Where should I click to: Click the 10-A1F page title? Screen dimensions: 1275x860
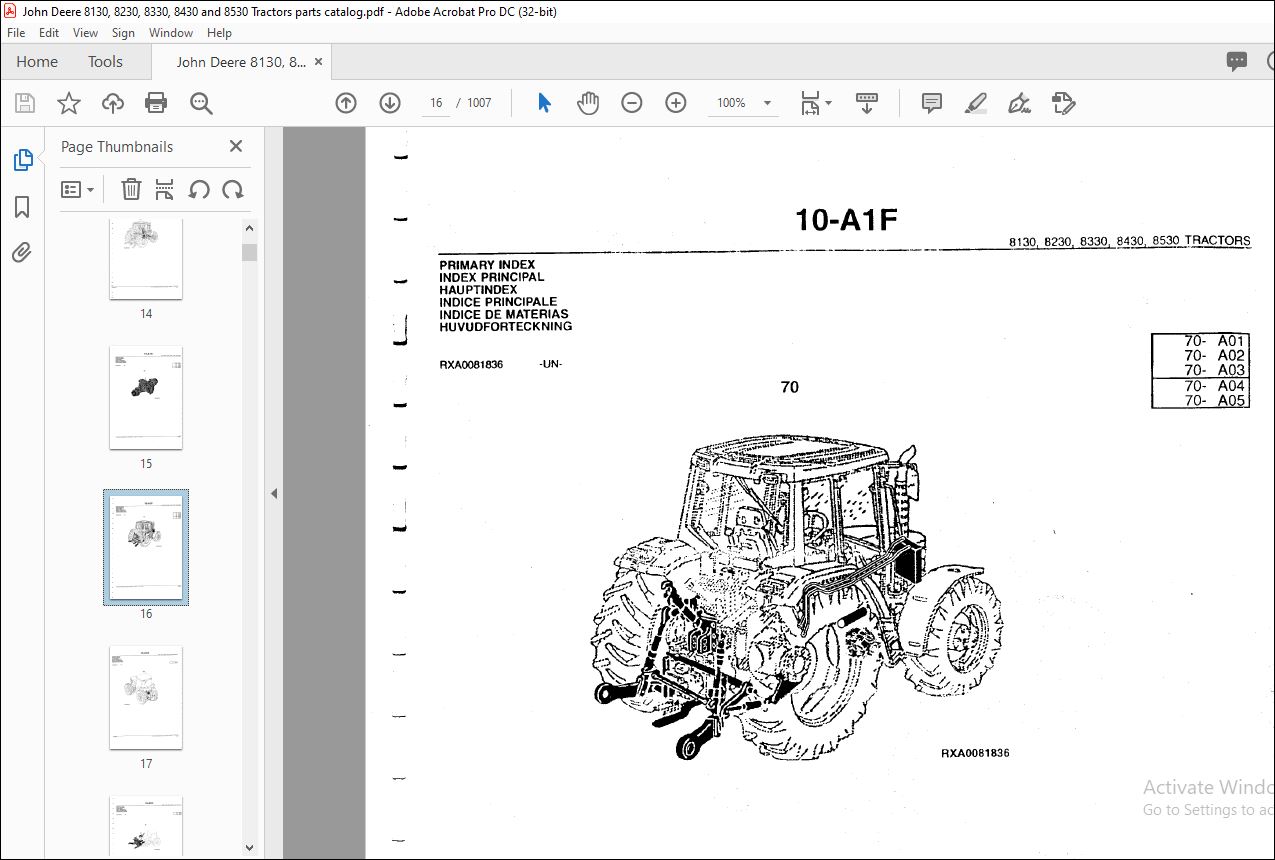click(846, 220)
